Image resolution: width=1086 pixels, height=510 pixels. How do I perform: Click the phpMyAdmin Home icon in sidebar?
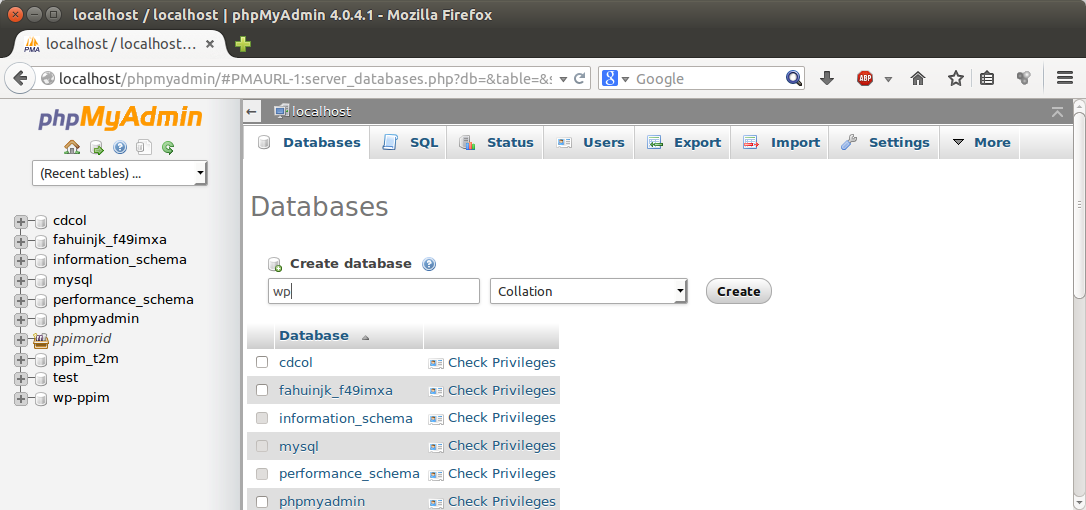[72, 147]
